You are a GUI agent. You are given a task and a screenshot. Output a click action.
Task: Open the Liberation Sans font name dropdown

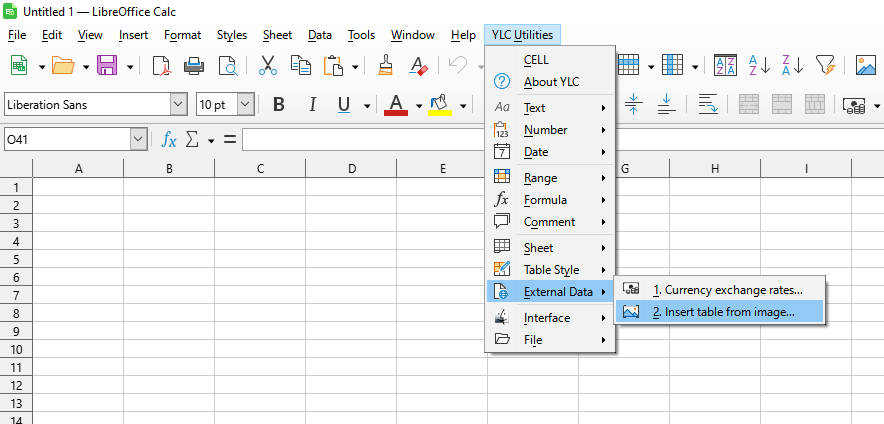pos(179,105)
